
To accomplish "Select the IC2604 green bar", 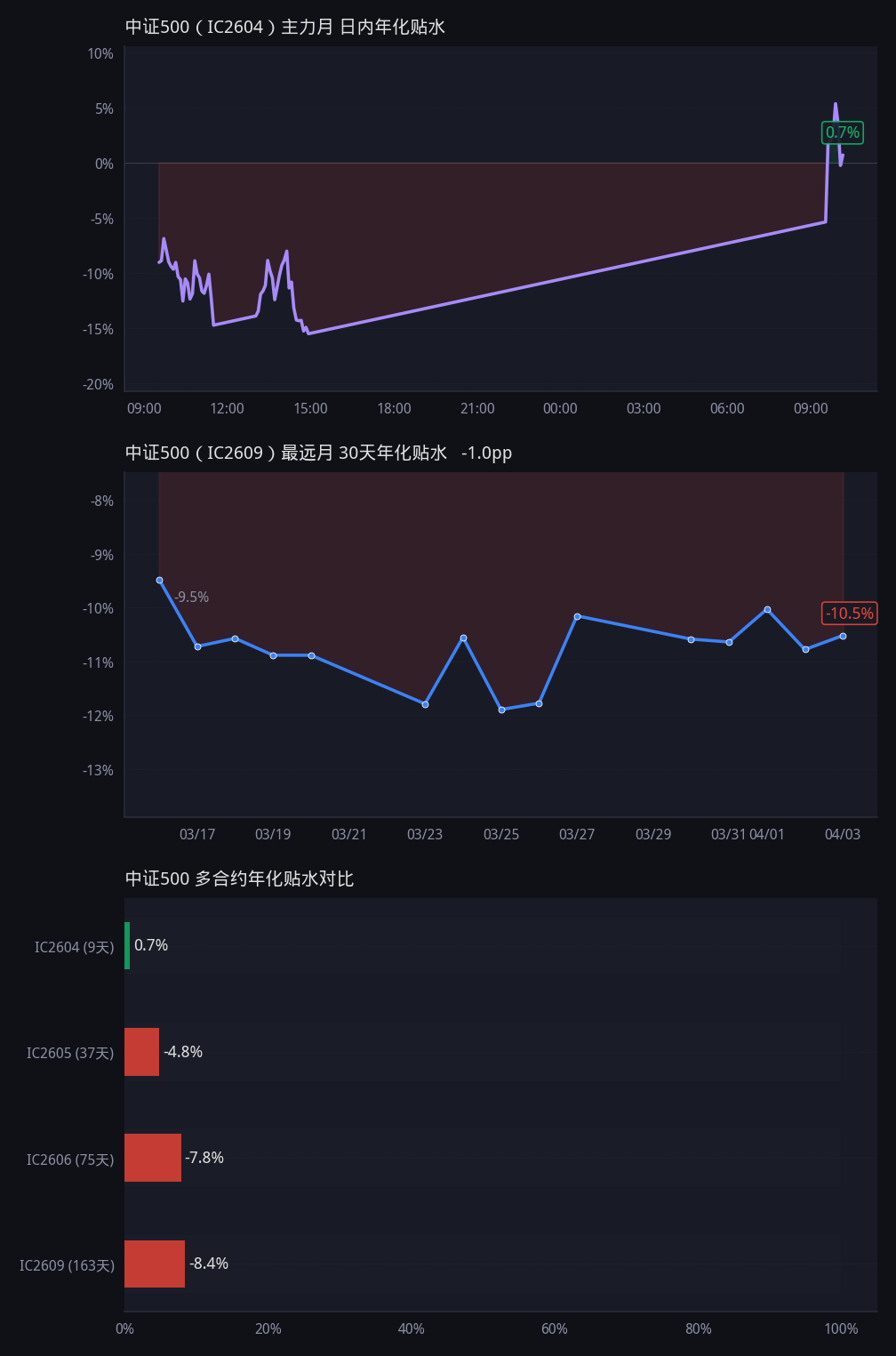I will point(127,945).
